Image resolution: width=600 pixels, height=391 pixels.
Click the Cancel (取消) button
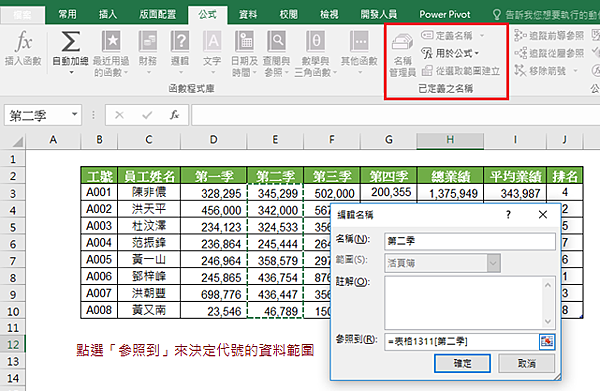click(527, 363)
